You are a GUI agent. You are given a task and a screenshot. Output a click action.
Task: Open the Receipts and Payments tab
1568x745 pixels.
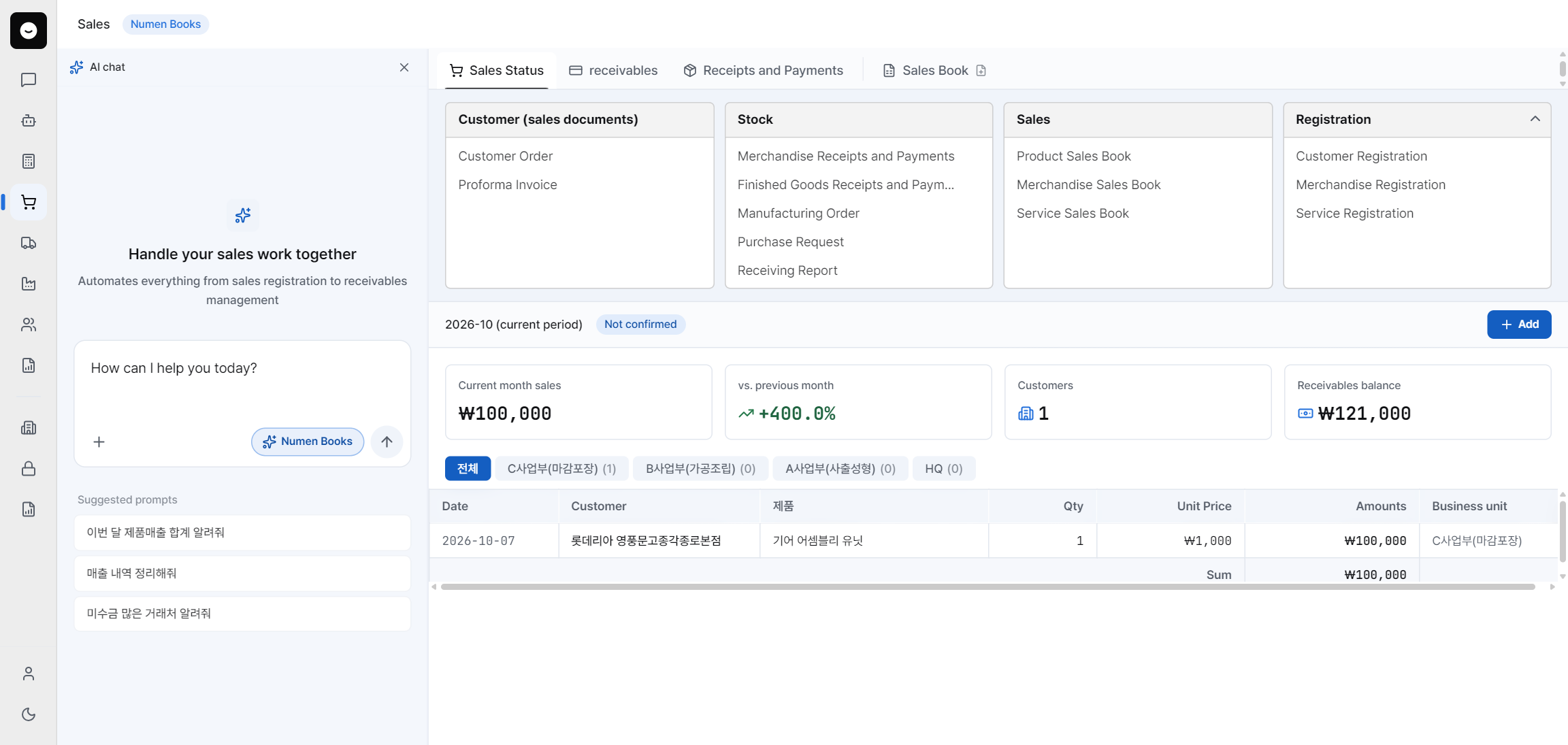[x=763, y=71]
